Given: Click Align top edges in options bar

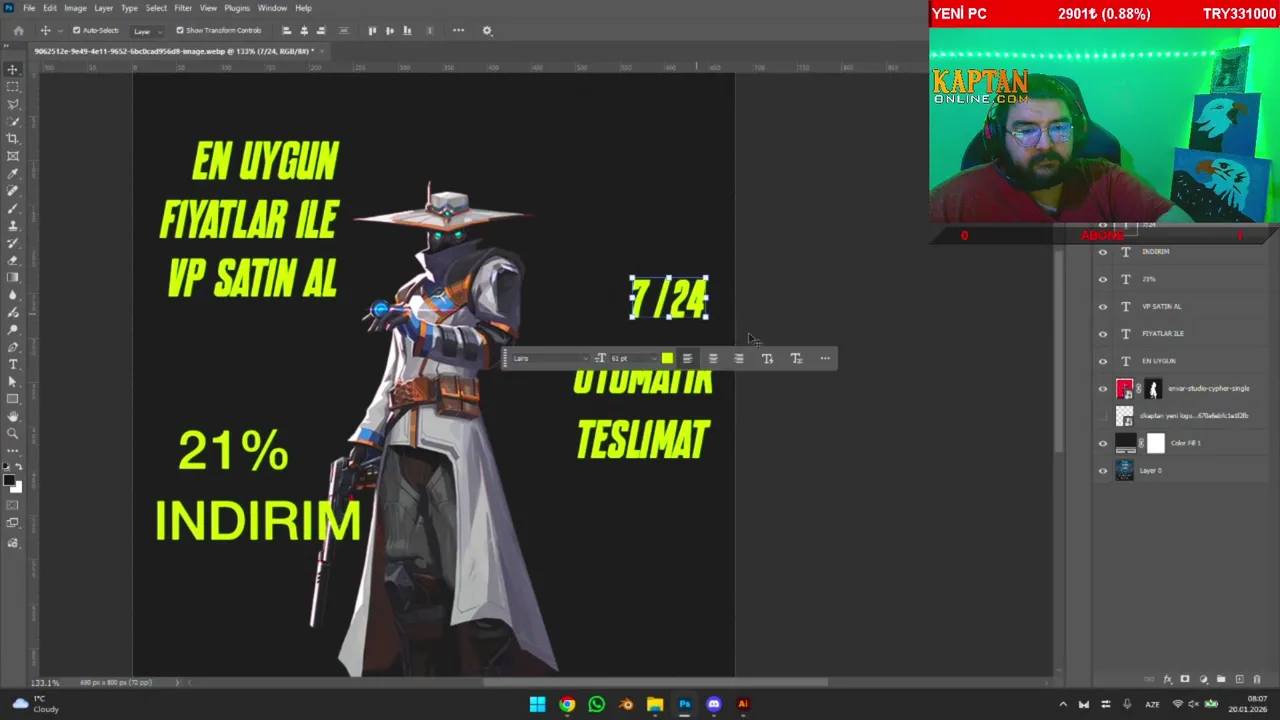Looking at the screenshot, I should (x=372, y=31).
